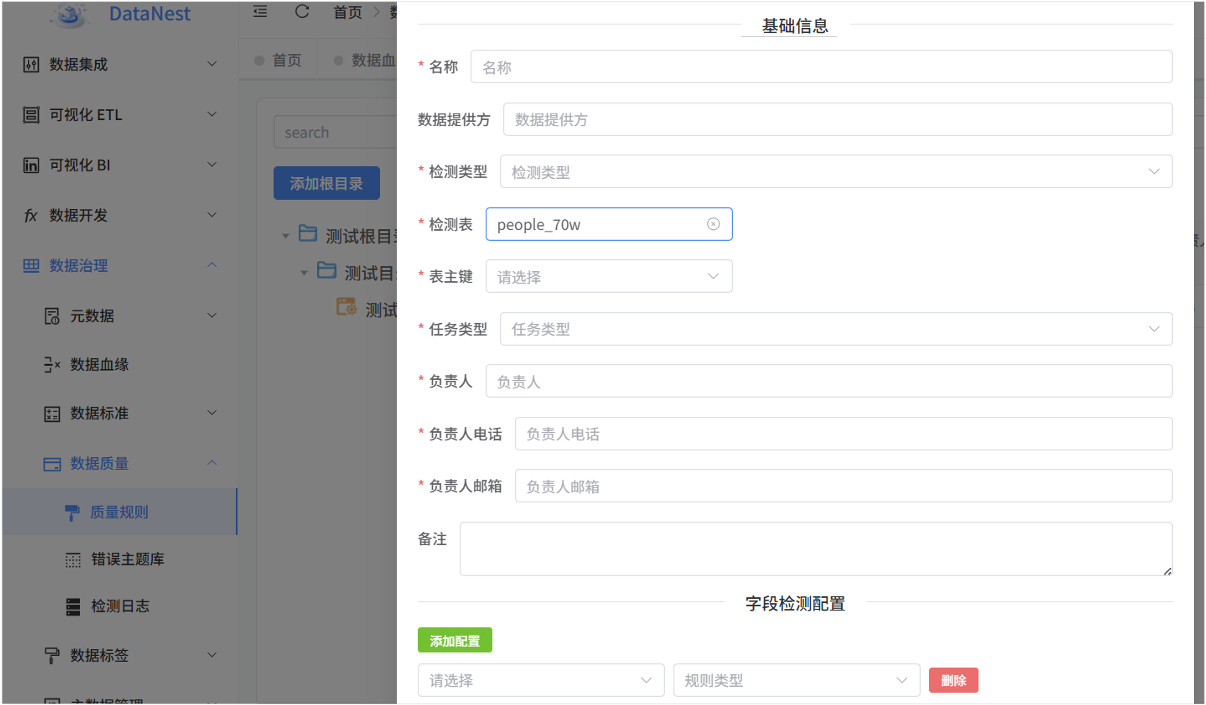The image size is (1206, 705).
Task: Collapse the 数据质量 submenu
Action: (212, 463)
